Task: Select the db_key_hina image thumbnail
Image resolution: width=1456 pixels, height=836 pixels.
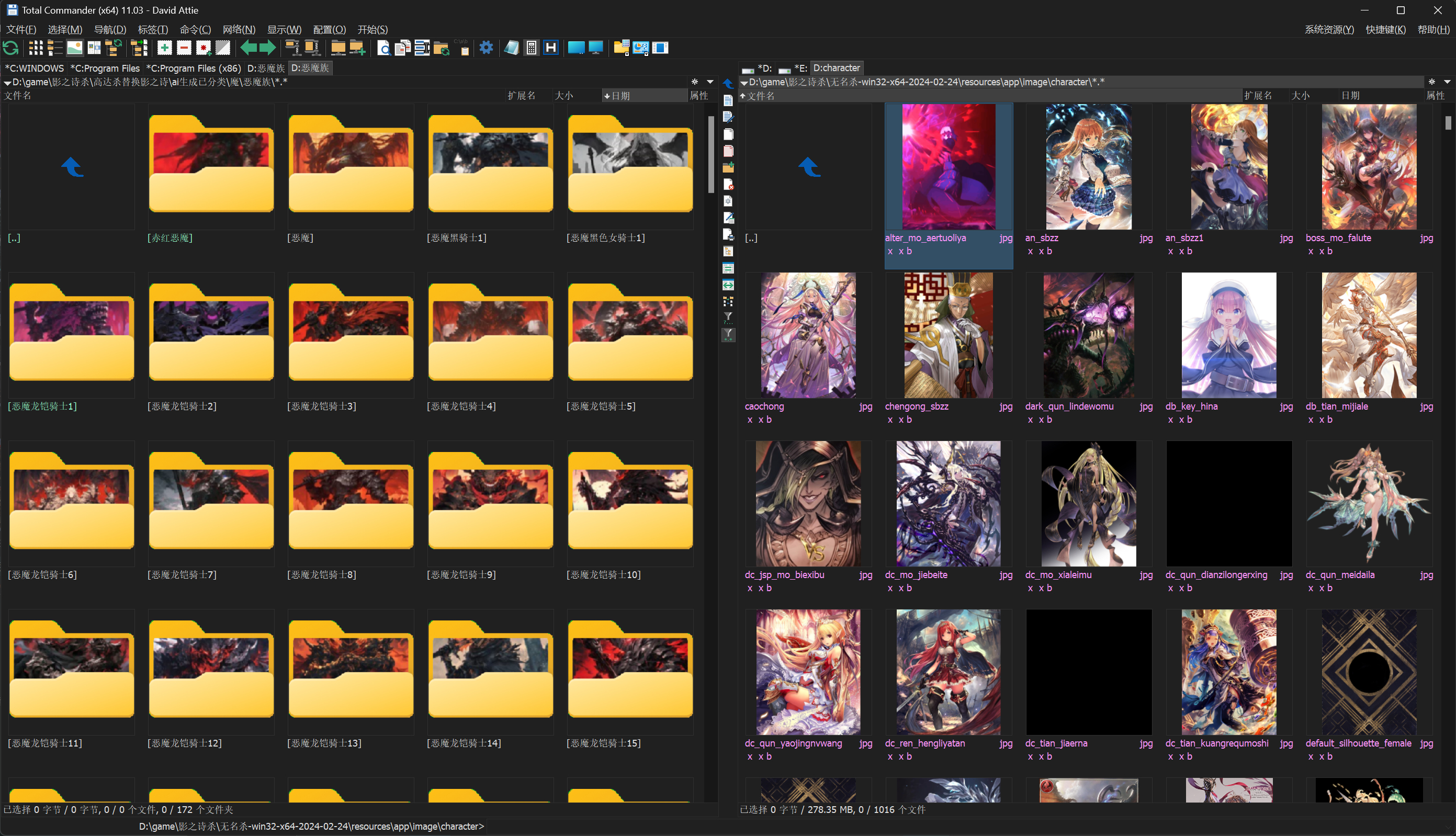Action: tap(1228, 335)
